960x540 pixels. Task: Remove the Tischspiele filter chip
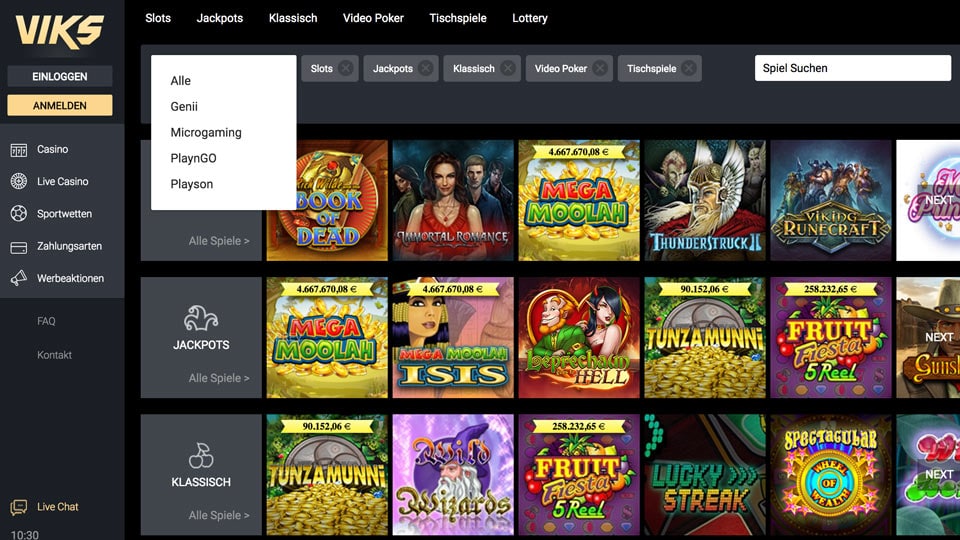coord(689,69)
